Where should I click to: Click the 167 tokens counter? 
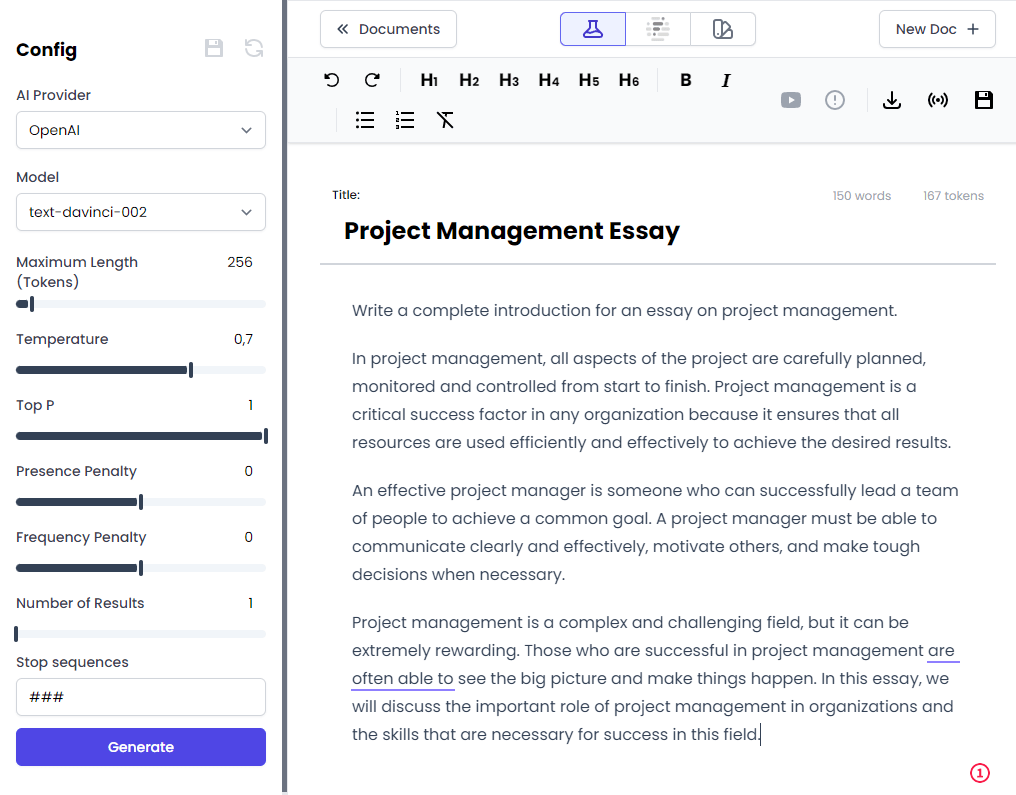(x=953, y=196)
